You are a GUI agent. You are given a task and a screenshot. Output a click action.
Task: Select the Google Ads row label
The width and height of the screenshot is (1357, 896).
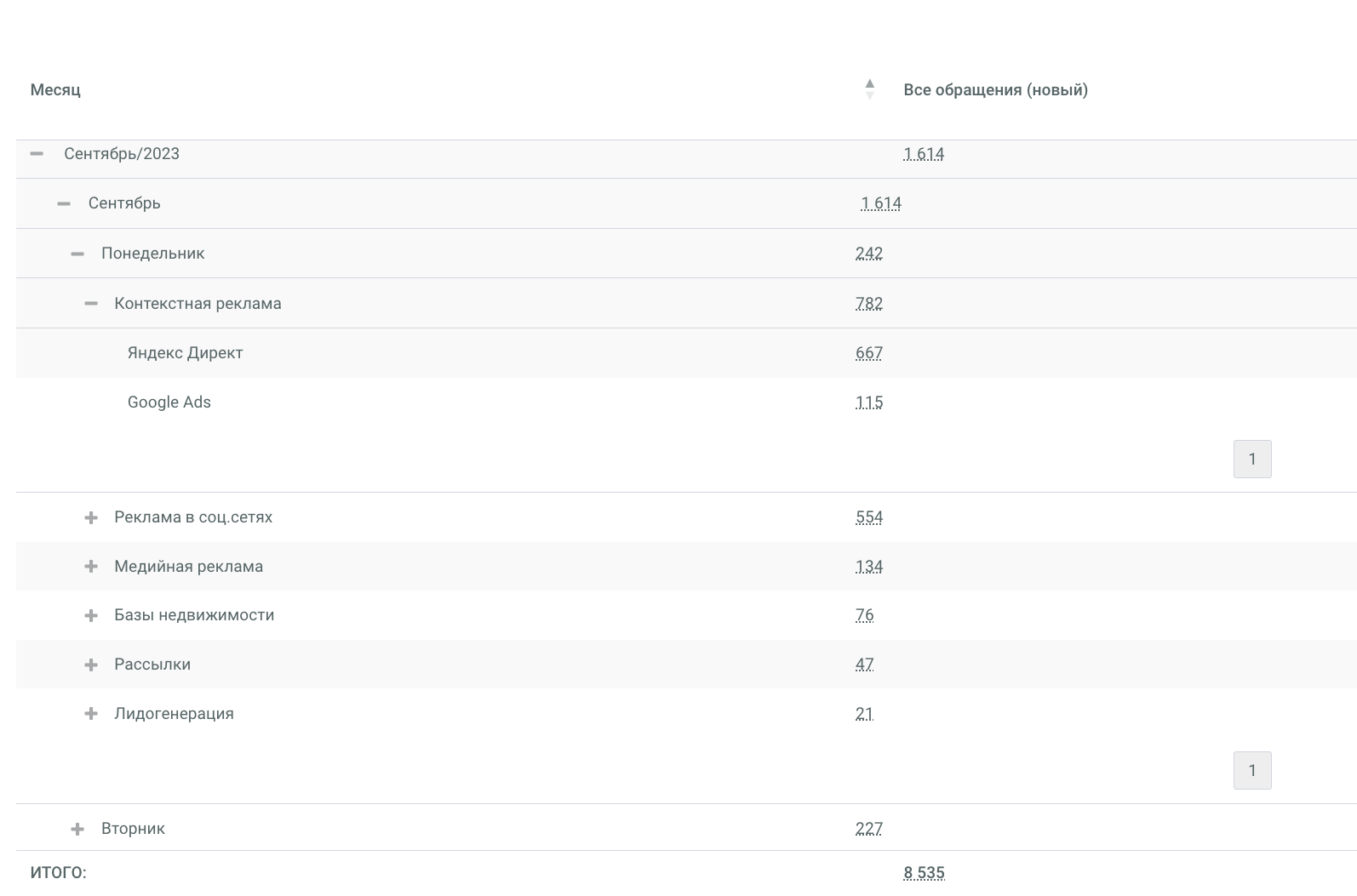[x=169, y=402]
